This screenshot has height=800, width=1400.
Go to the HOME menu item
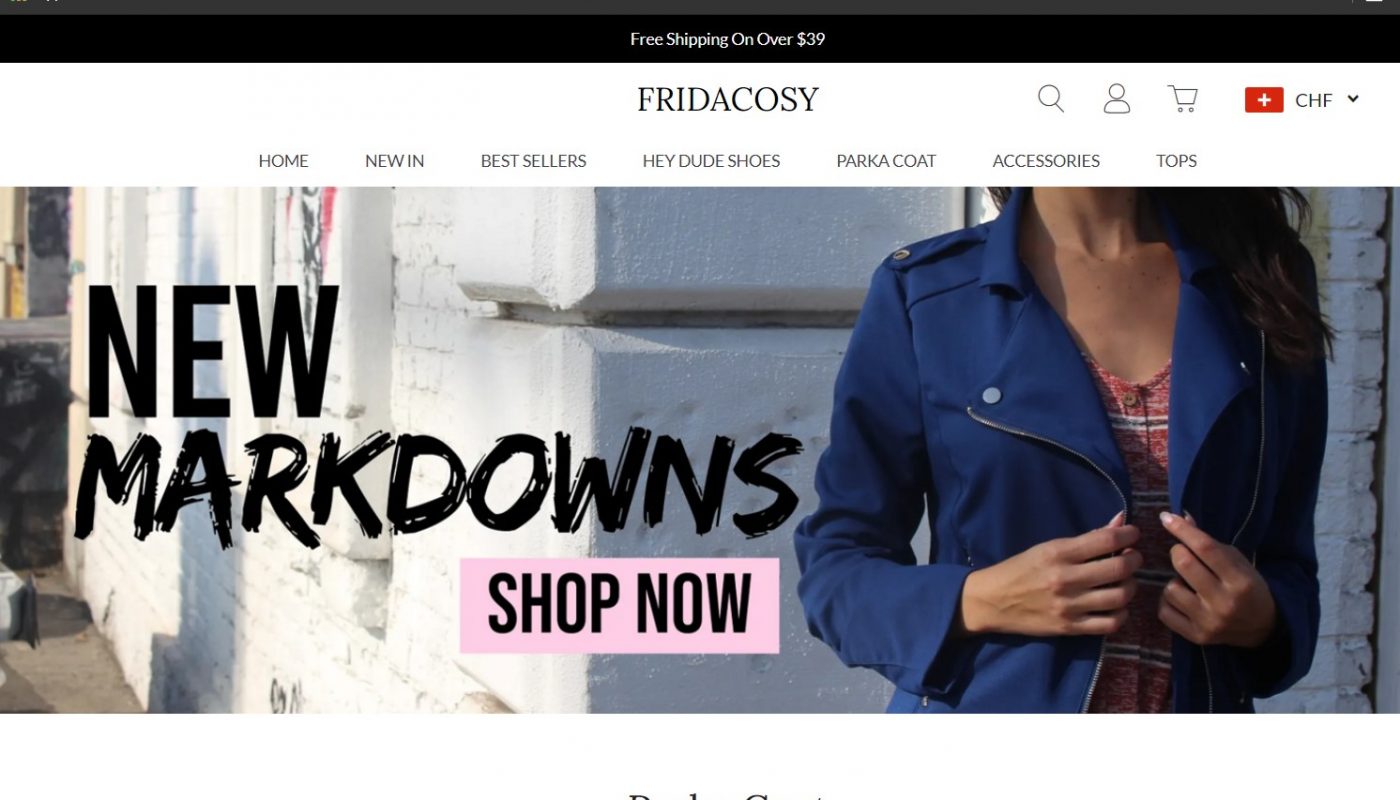coord(283,161)
